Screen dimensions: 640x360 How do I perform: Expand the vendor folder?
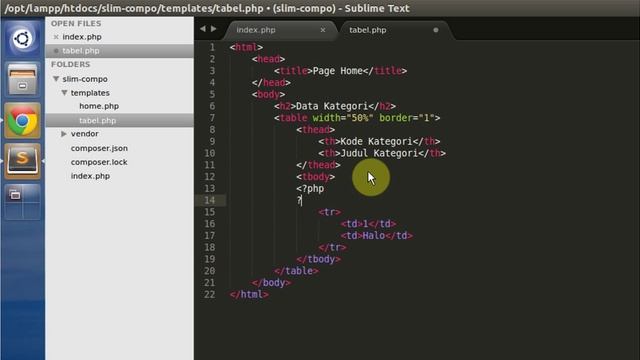pos(64,133)
